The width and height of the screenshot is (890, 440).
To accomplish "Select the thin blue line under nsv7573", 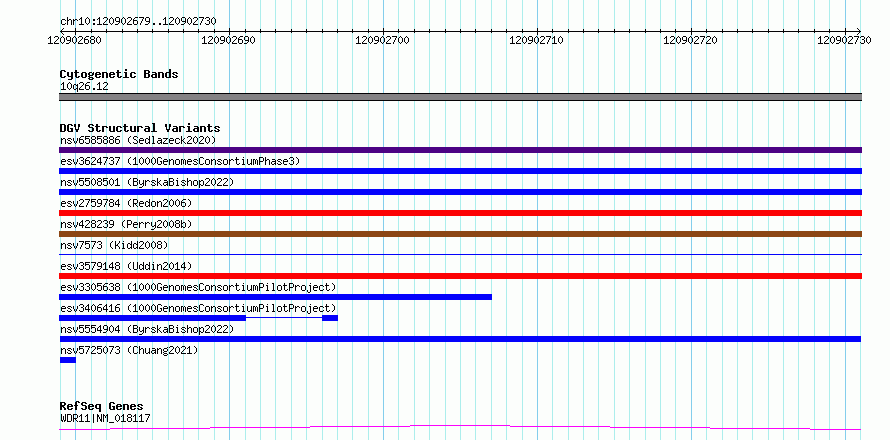I will coord(460,254).
